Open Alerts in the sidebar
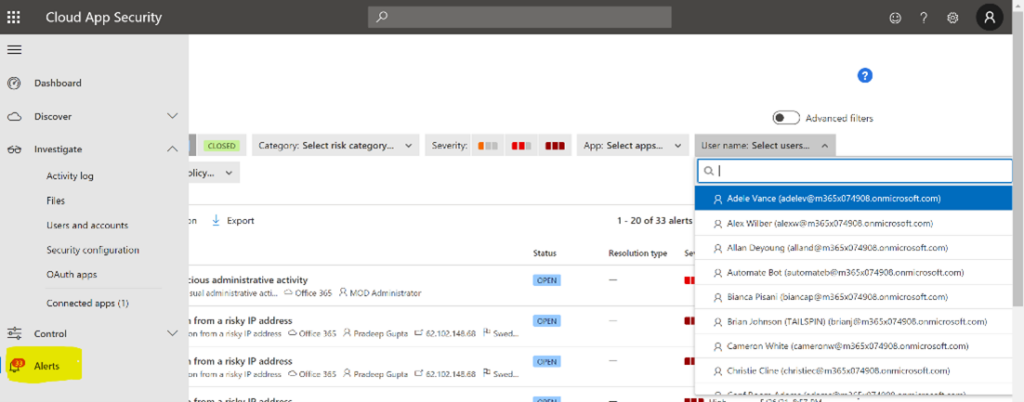 [x=46, y=366]
